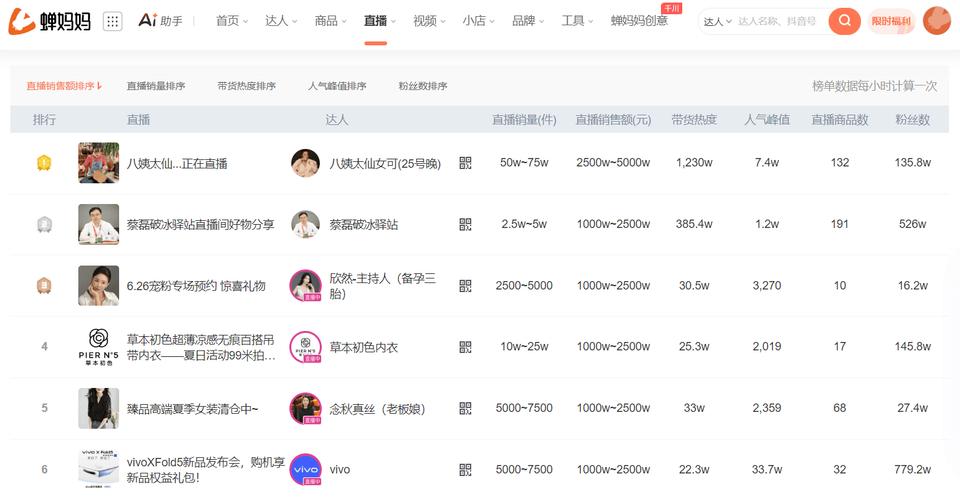Open the AI 助手 assistant
The image size is (960, 500).
161,21
